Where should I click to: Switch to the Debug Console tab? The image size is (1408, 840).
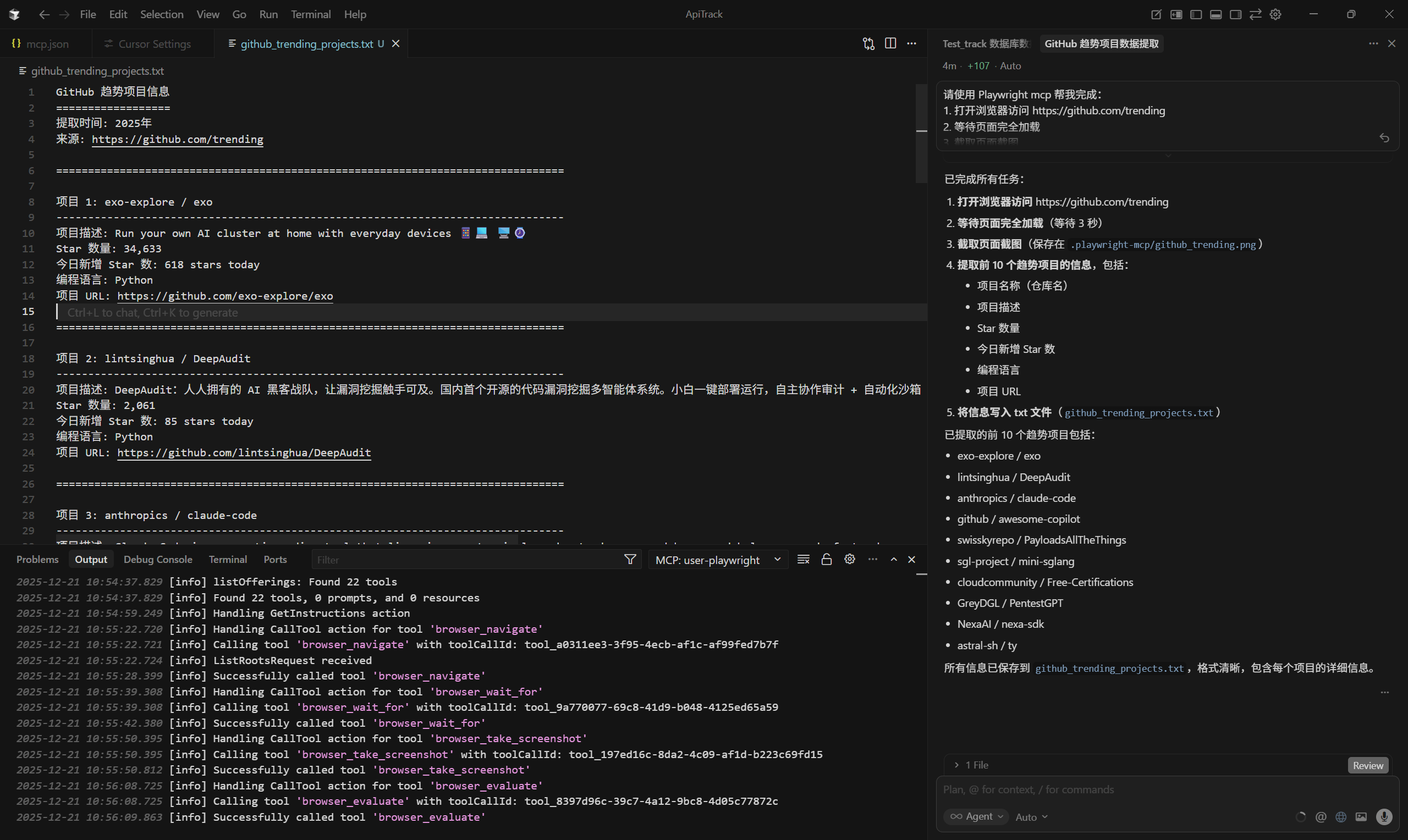coord(157,559)
